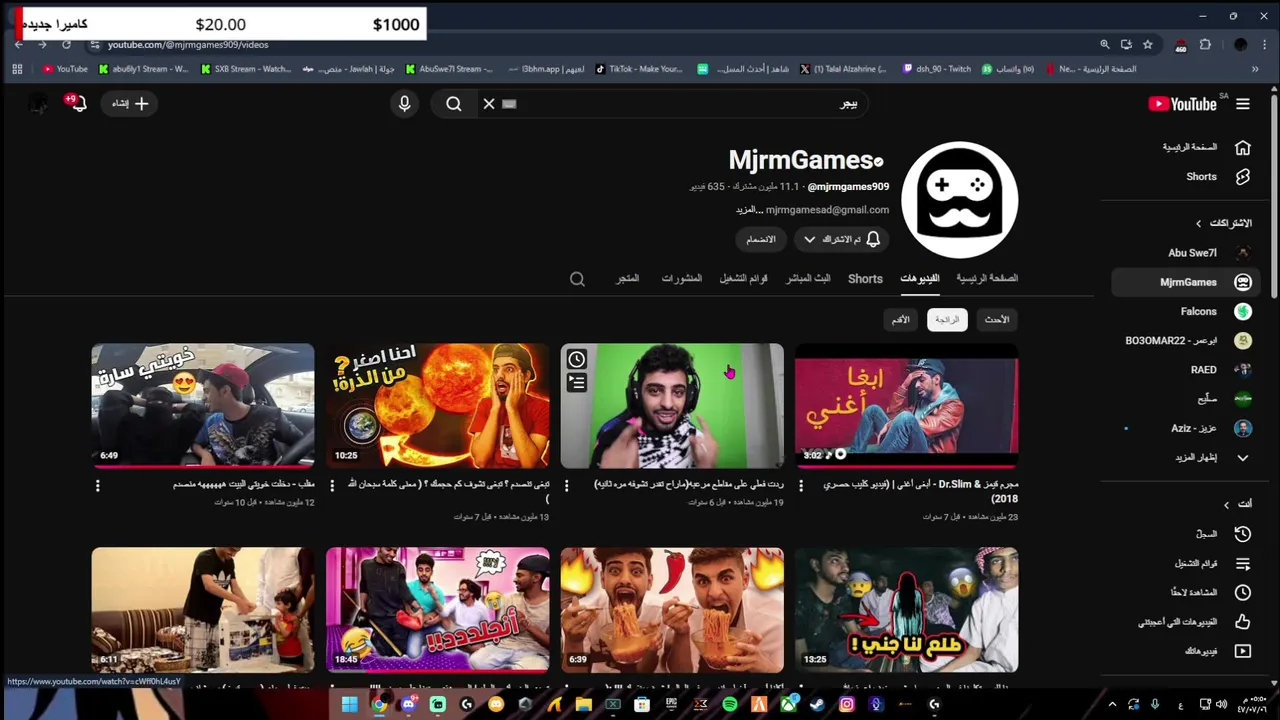Screen dimensions: 1280x720
Task: Switch to Playlists (قوائم التشغيل) tab
Action: (744, 278)
